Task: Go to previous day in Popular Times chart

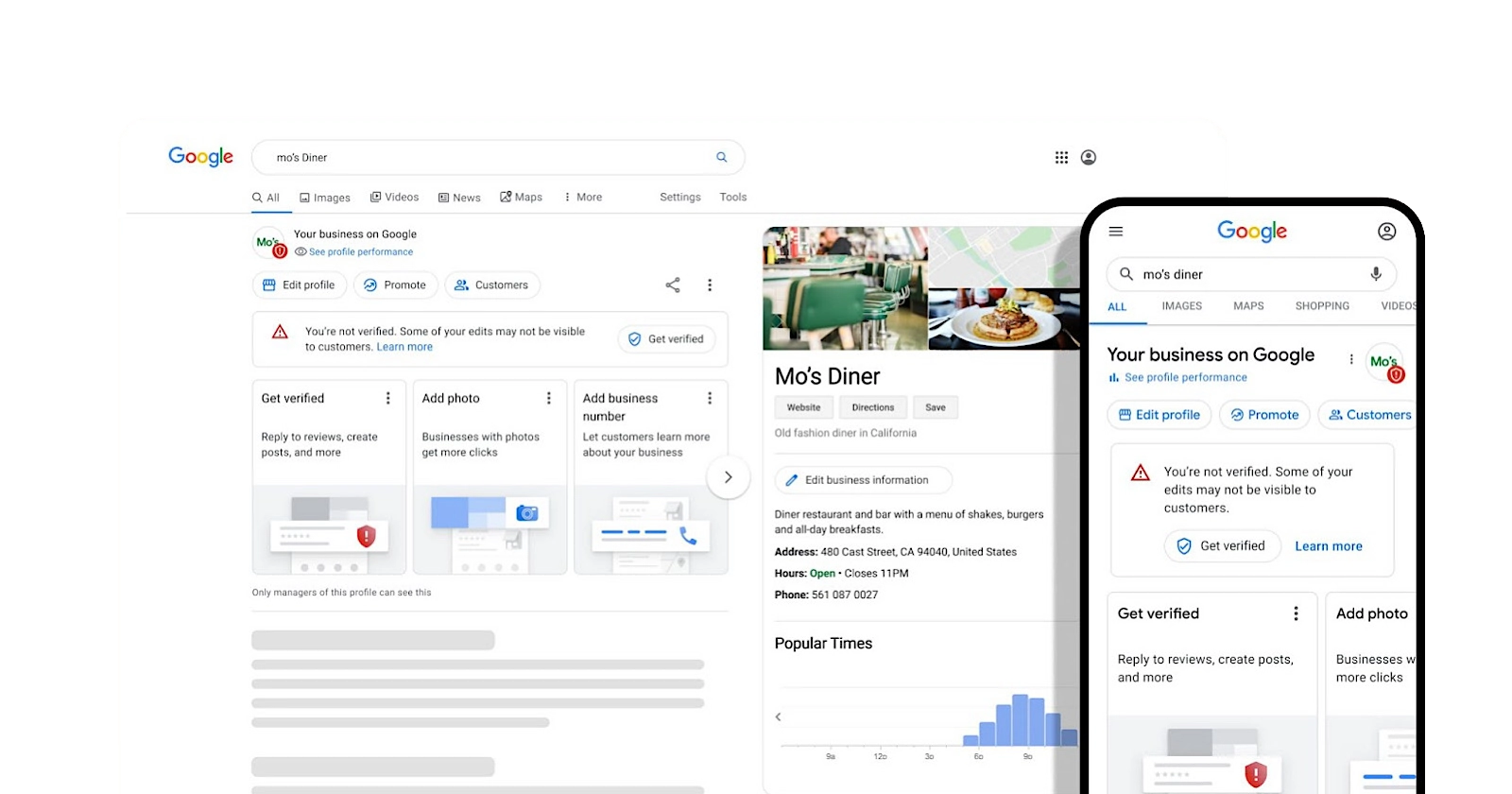Action: (x=779, y=717)
